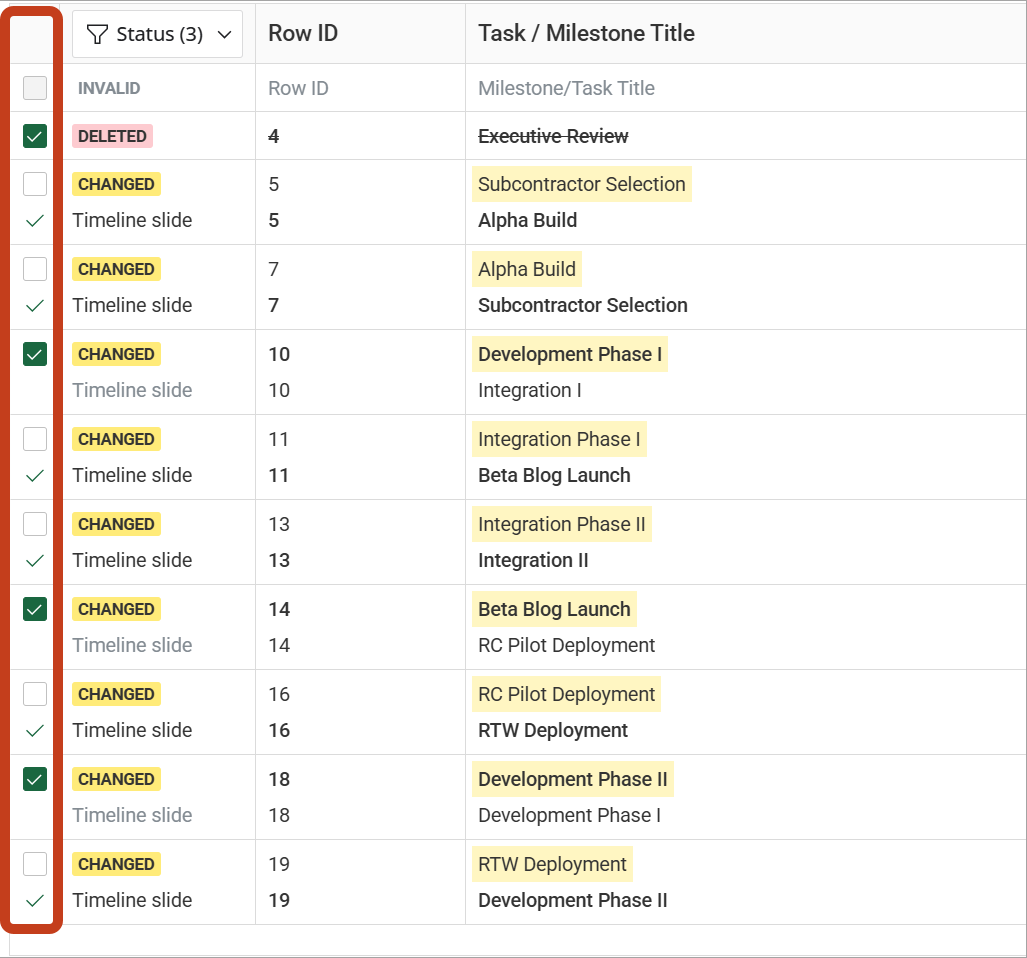
Task: Select the highlighted Development Phase I title
Action: pos(569,354)
